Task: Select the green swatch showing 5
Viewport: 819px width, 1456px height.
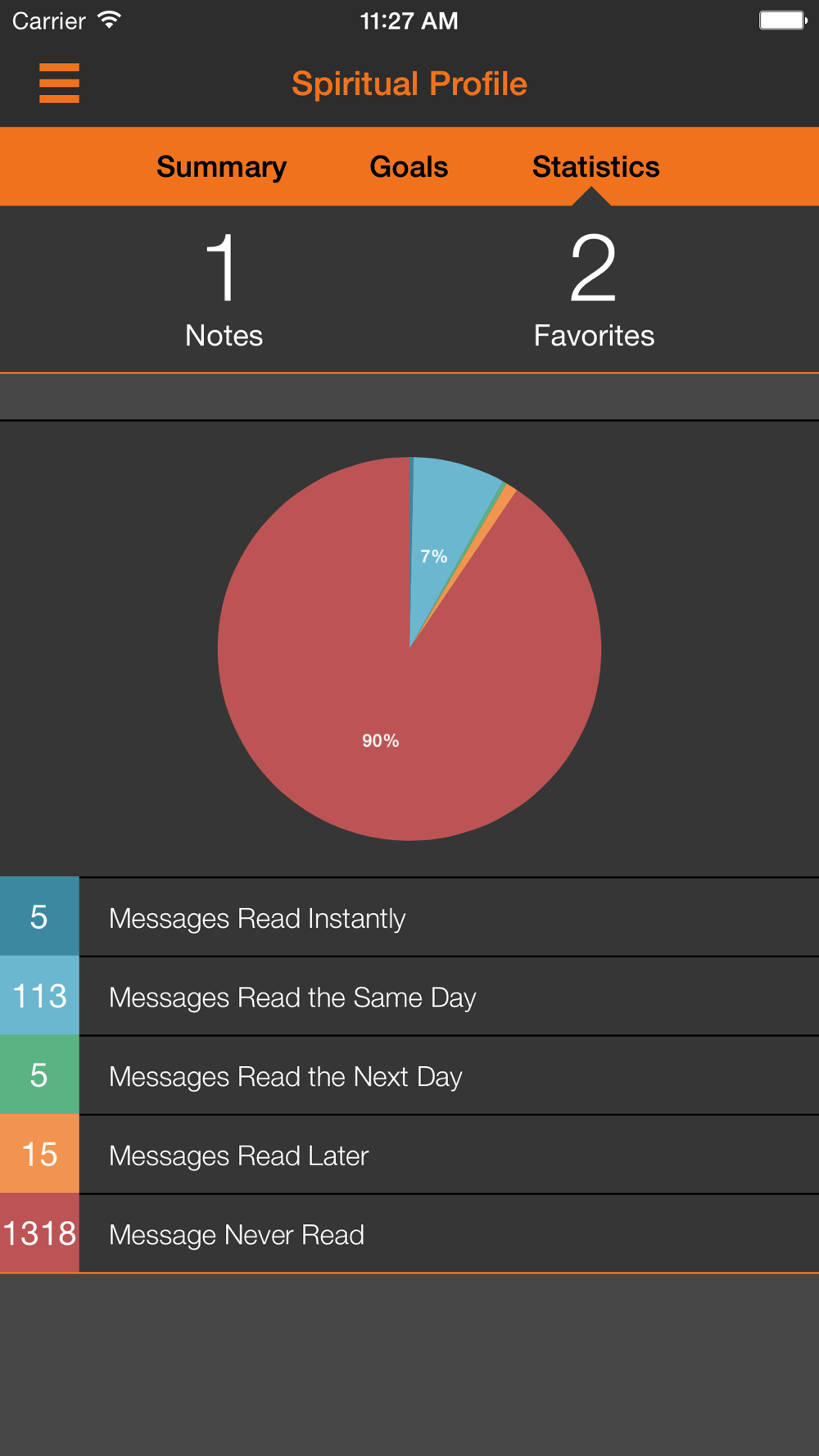Action: point(39,1074)
